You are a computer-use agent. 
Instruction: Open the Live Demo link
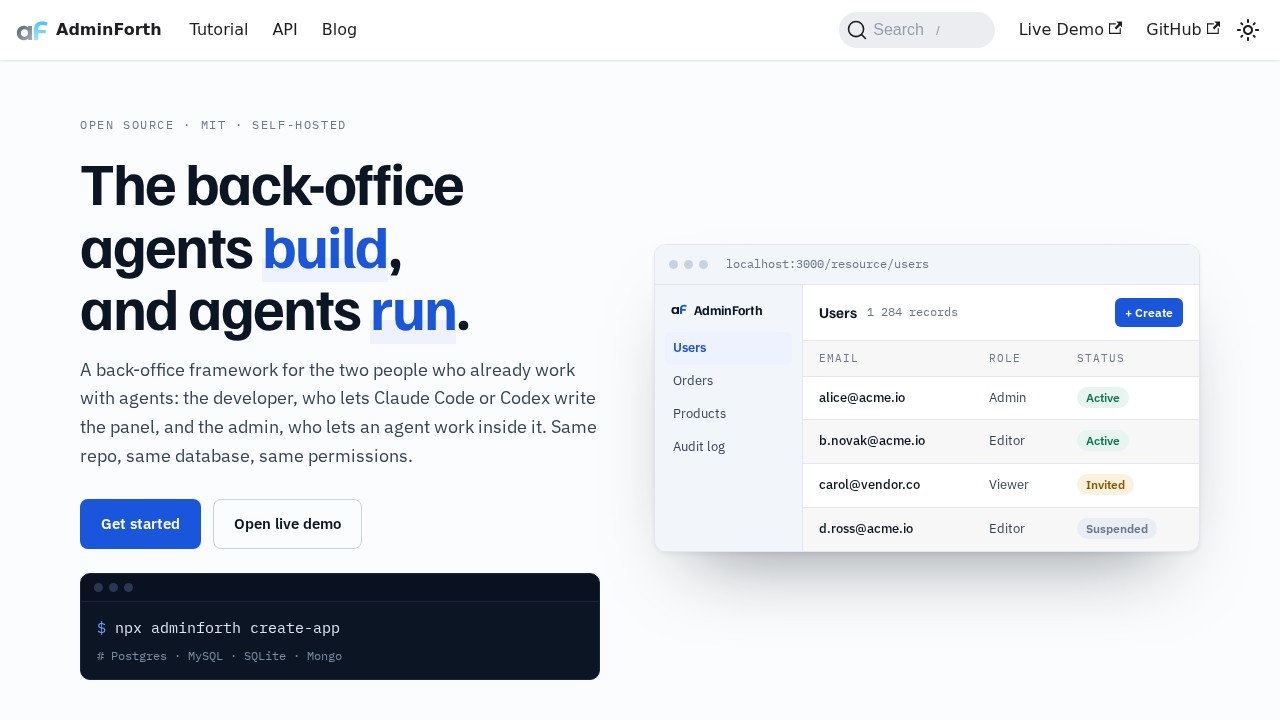coord(1070,30)
